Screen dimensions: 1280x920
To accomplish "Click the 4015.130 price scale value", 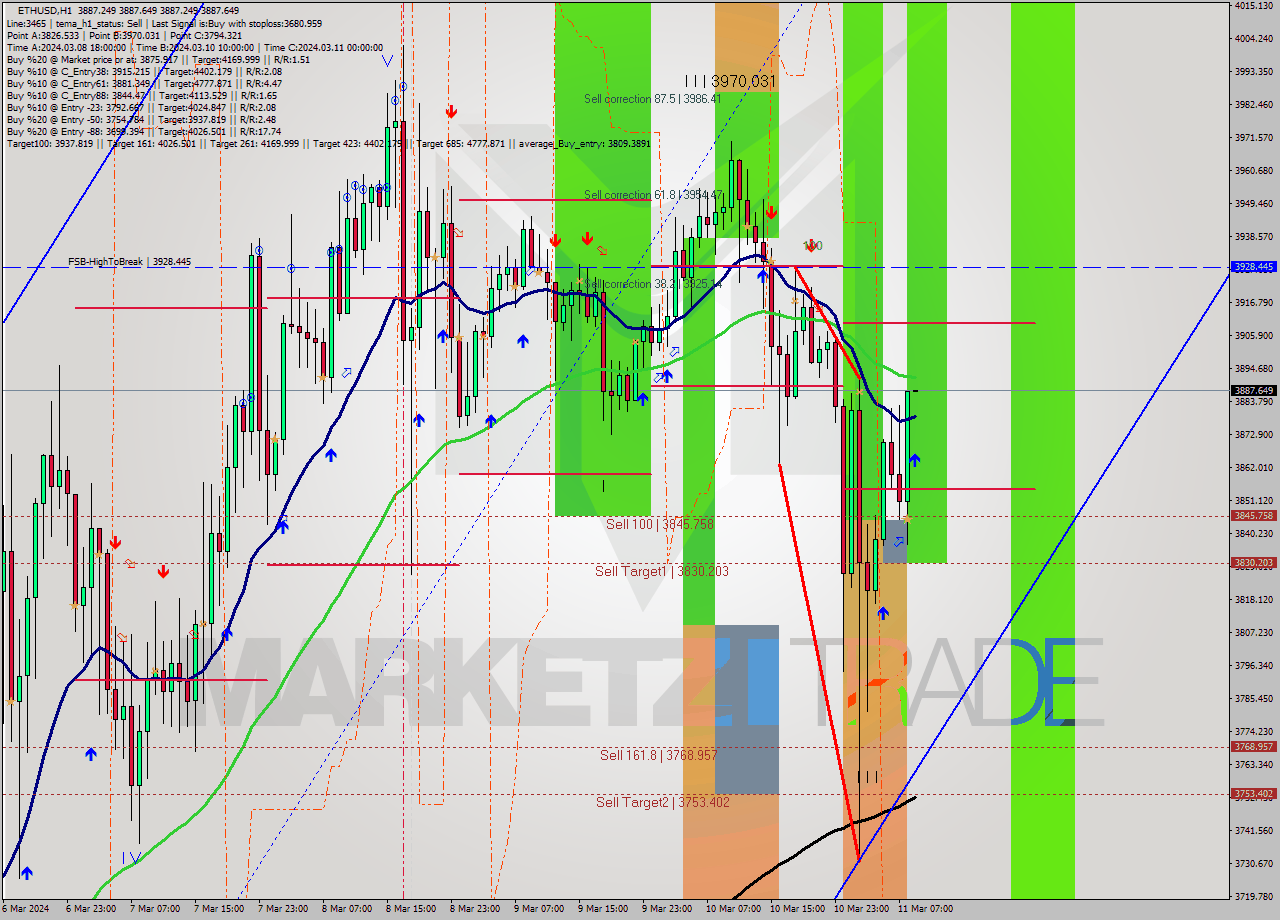I will click(x=1254, y=6).
